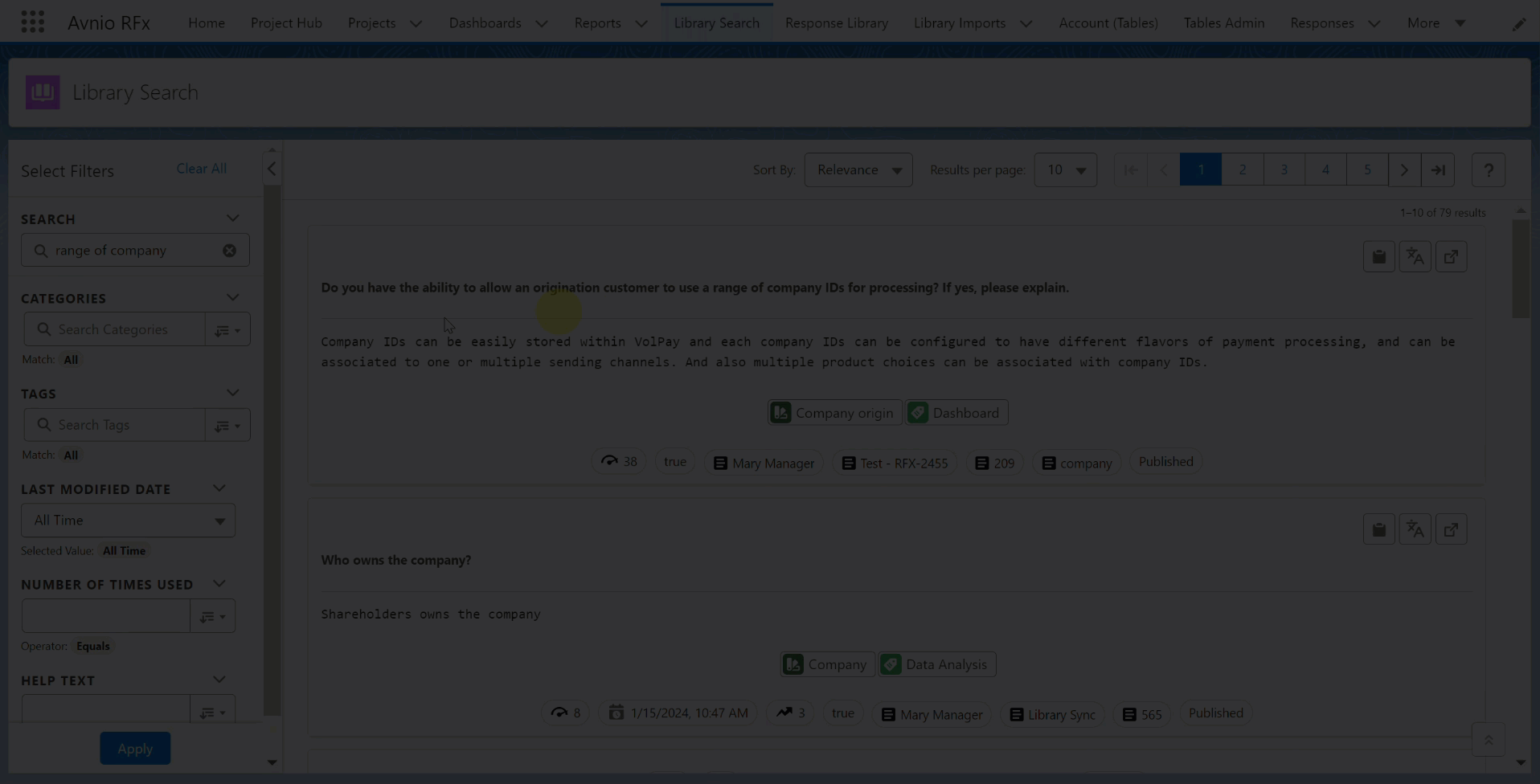Click the 565 pill in second result
Viewport: 1540px width, 784px height.
pos(1142,714)
